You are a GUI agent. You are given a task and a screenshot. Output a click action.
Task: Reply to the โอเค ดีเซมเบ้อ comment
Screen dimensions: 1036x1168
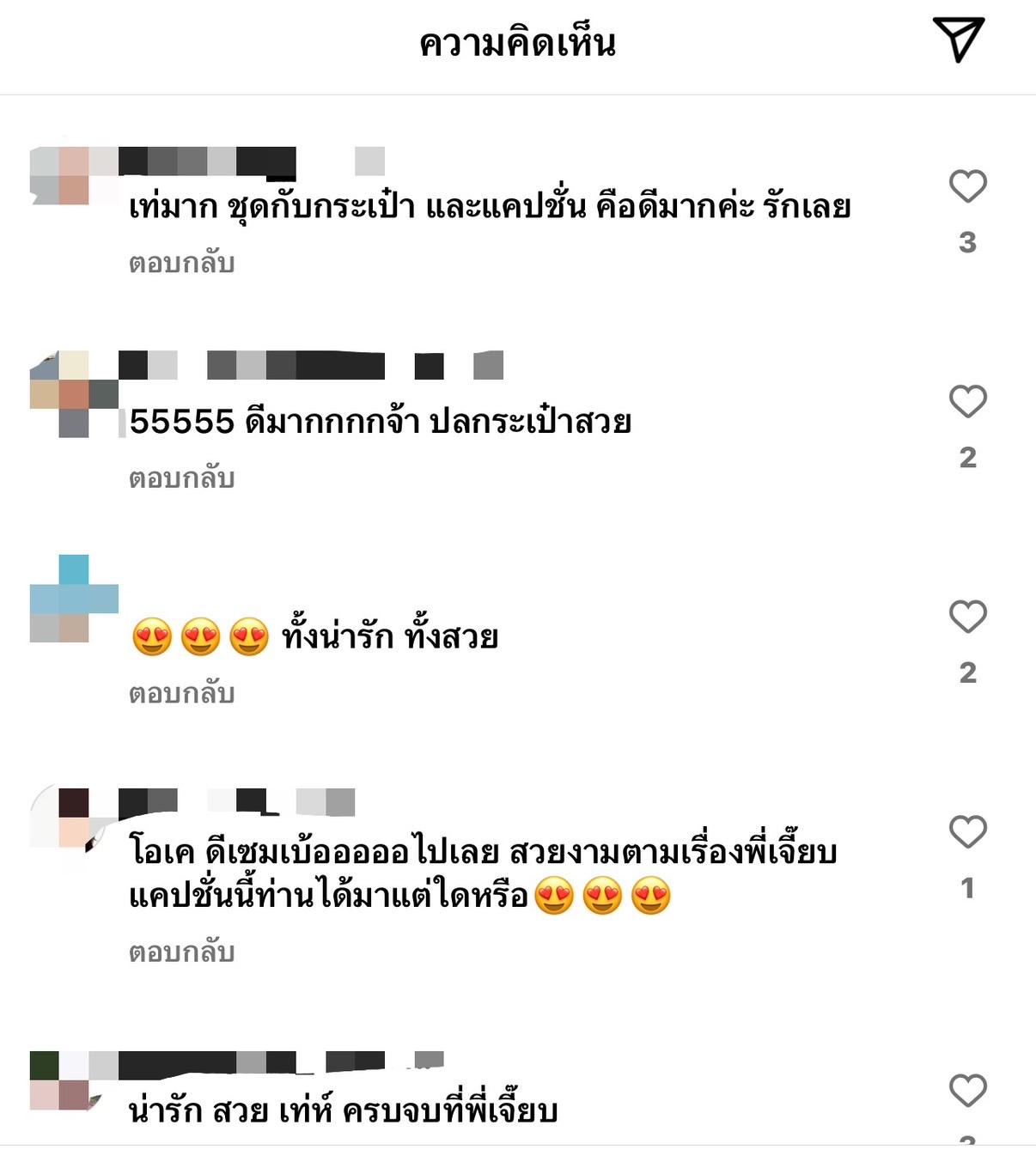(181, 952)
